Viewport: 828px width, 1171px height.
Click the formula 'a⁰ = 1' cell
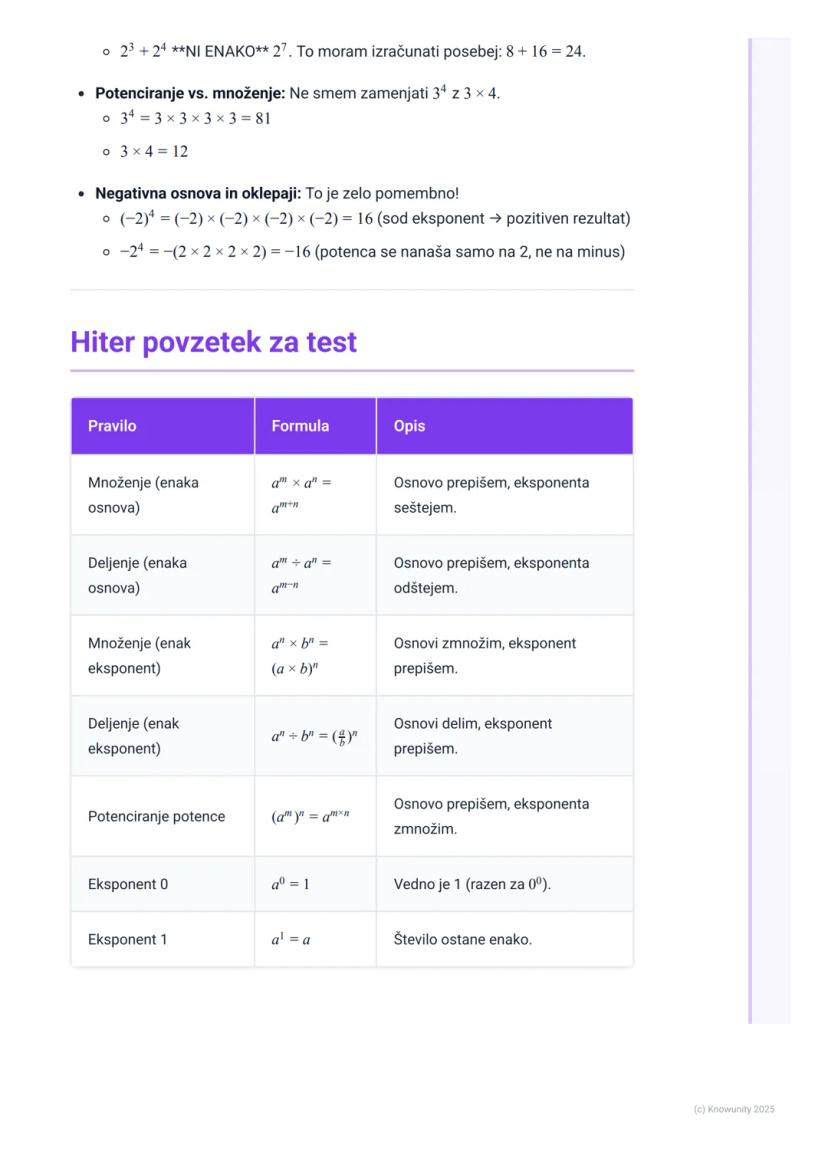[290, 884]
